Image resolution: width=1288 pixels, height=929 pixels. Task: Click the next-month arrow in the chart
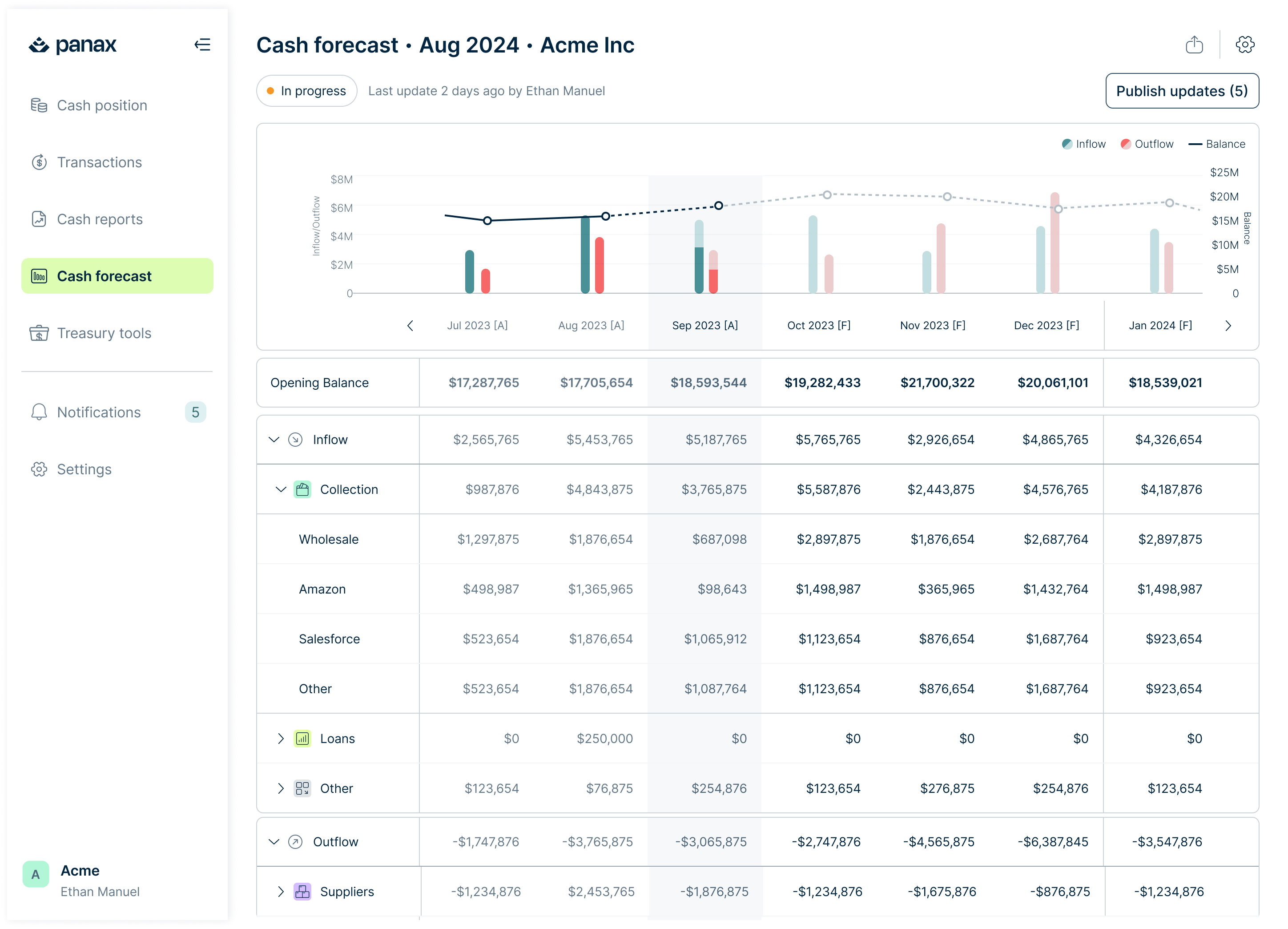pos(1228,326)
